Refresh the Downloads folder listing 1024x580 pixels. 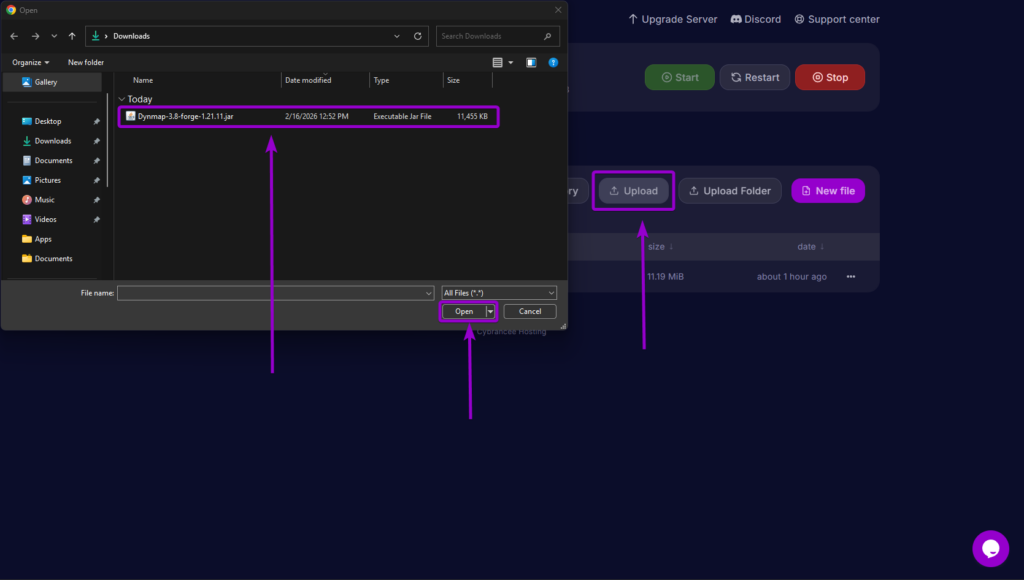[418, 36]
